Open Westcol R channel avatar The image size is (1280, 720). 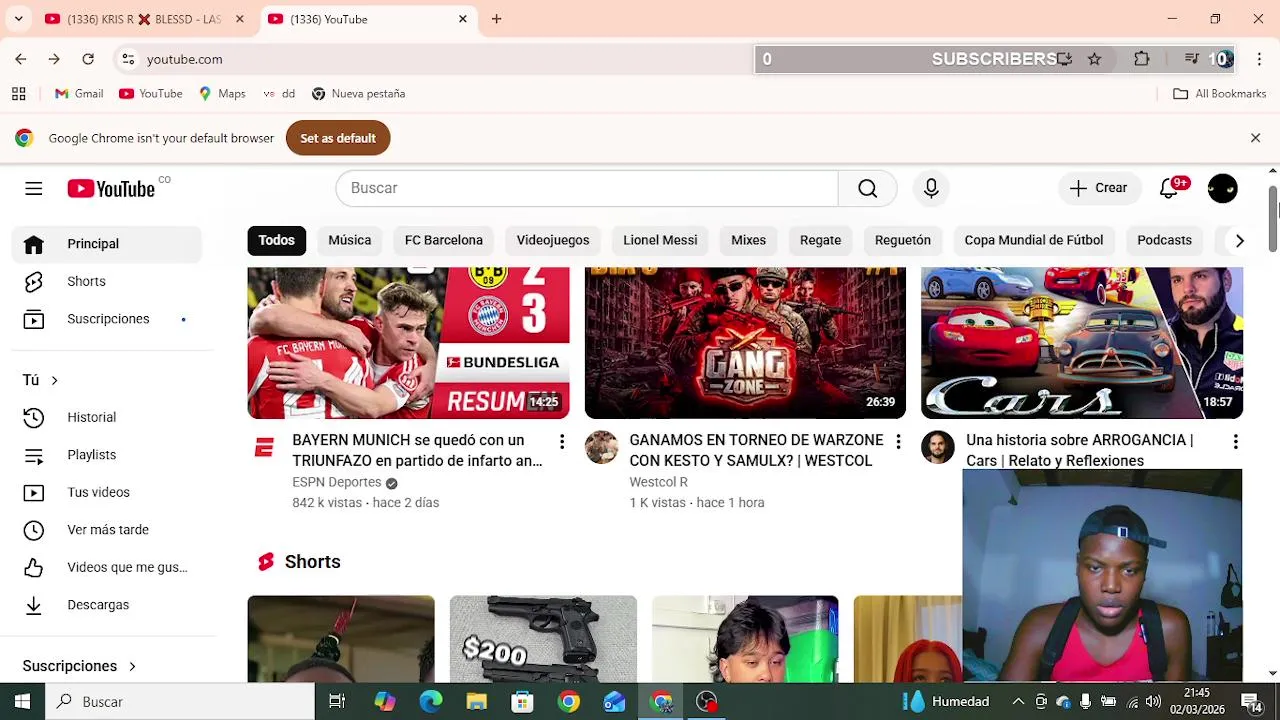tap(601, 448)
